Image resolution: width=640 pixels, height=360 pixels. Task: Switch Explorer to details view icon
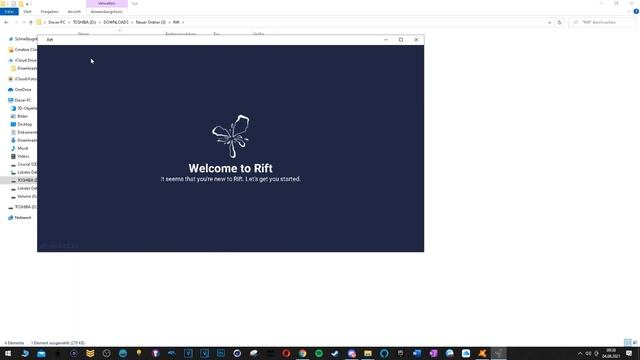coord(627,342)
